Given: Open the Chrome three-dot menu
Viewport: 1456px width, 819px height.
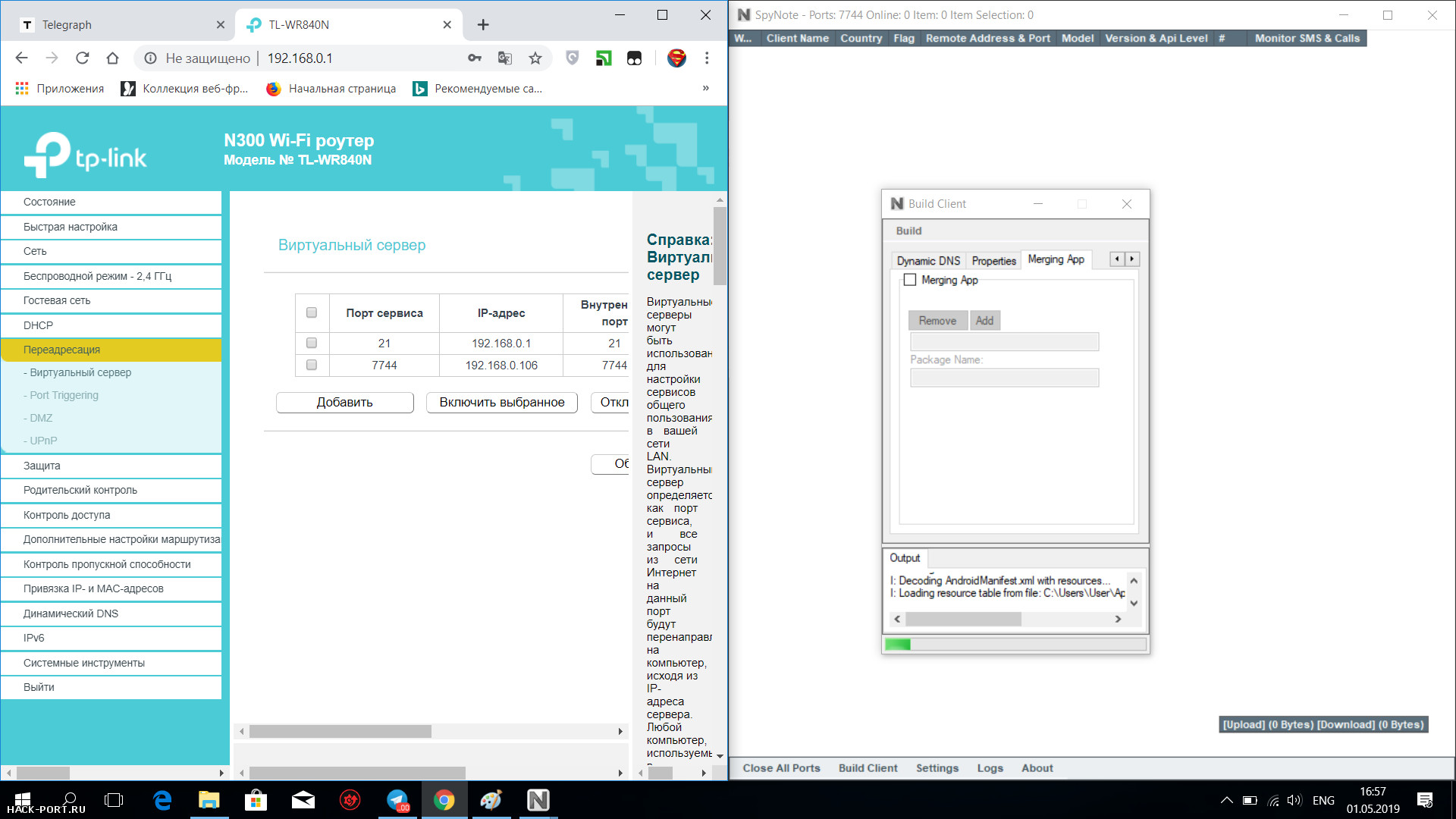Looking at the screenshot, I should pos(707,58).
